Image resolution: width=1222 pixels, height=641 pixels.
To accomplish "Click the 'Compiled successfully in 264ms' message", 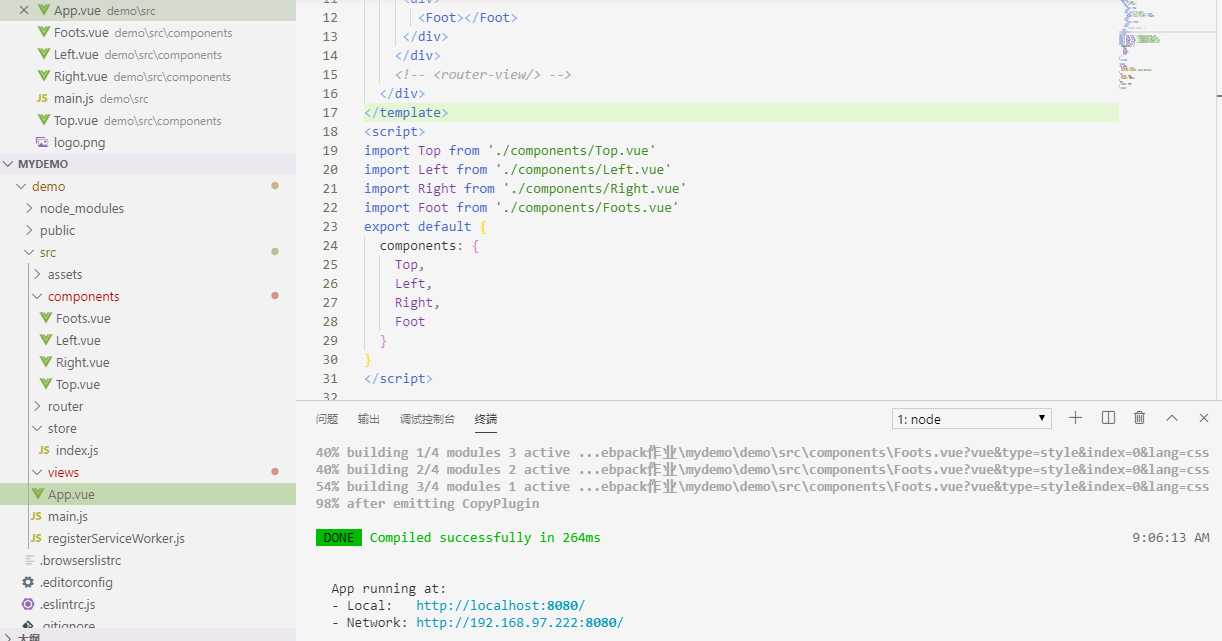I will [x=485, y=538].
